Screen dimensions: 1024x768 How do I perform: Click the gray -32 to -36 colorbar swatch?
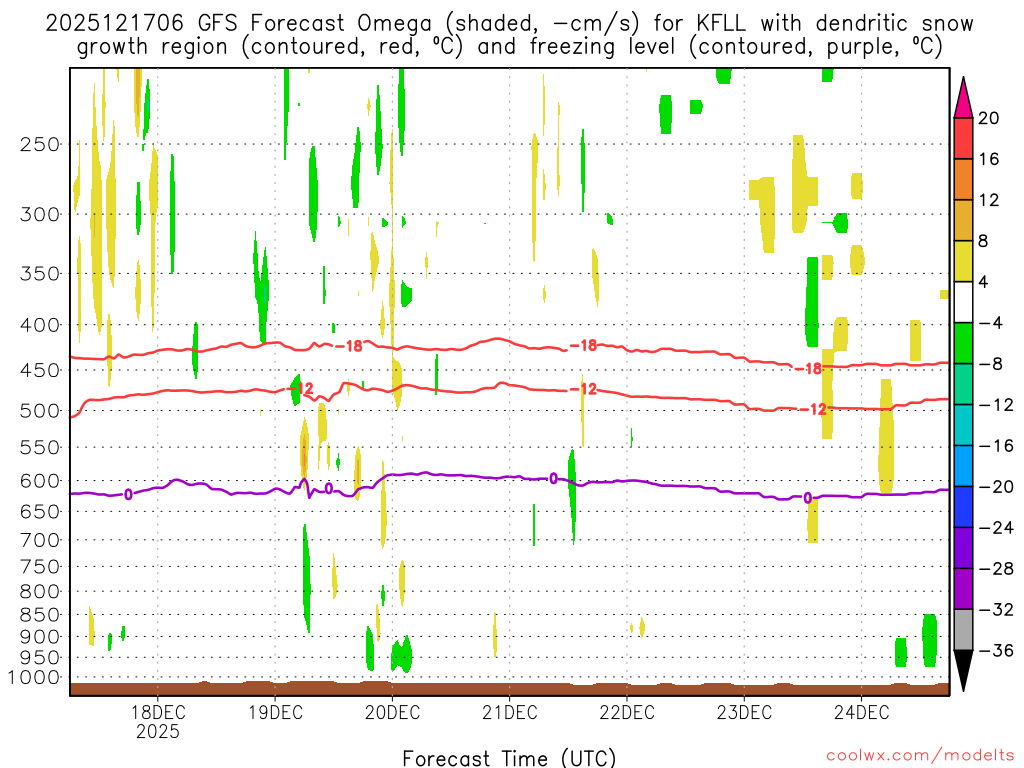[963, 630]
